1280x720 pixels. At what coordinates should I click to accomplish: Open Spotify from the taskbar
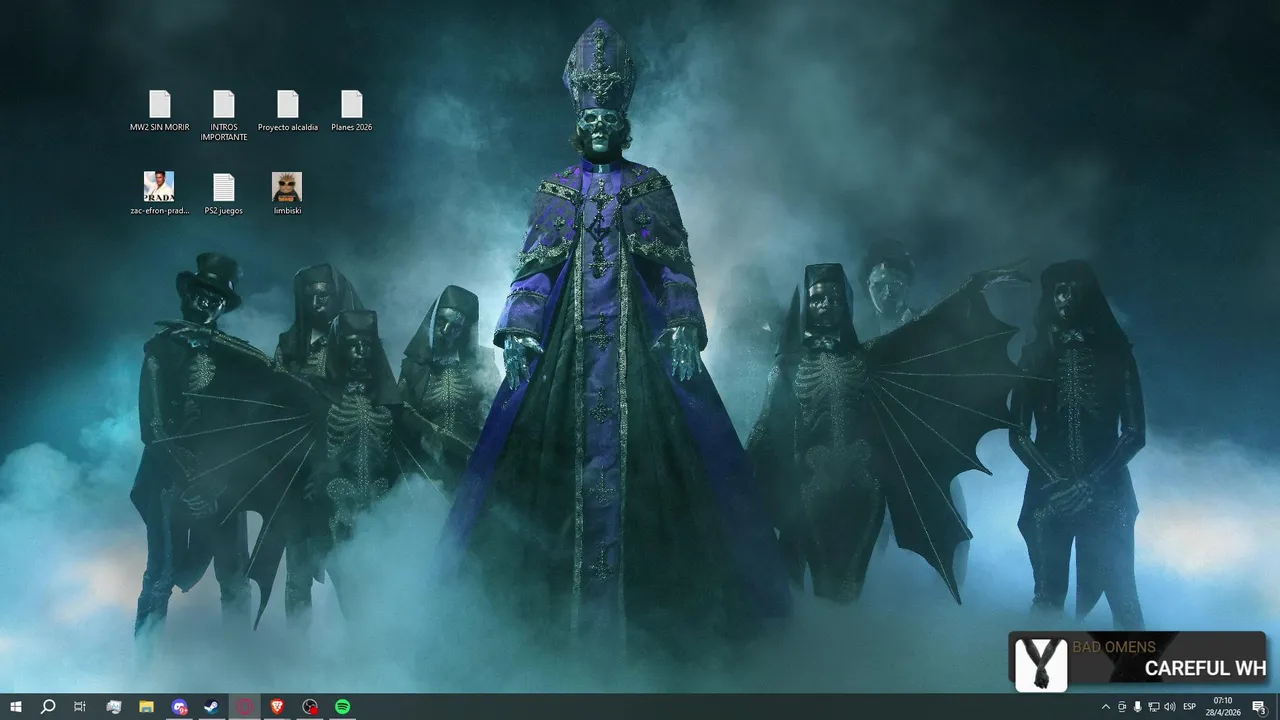(343, 706)
